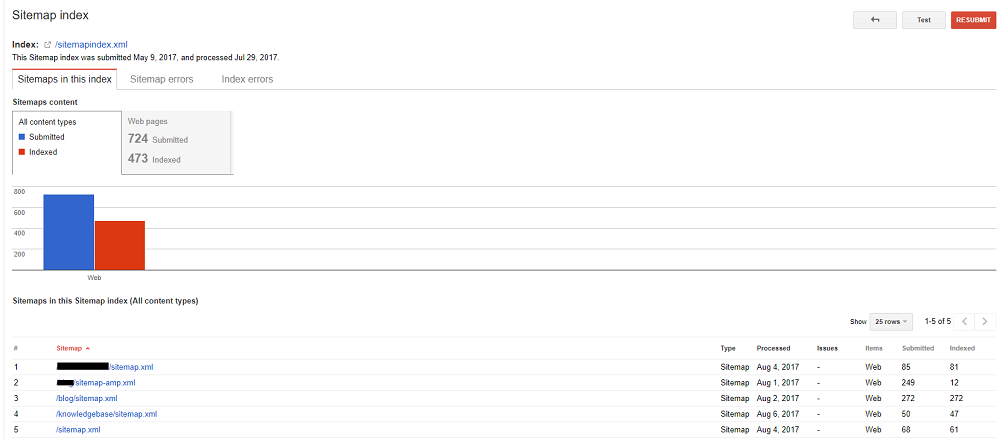1000x439 pixels.
Task: Switch to Sitemap errors tab
Action: tap(162, 79)
